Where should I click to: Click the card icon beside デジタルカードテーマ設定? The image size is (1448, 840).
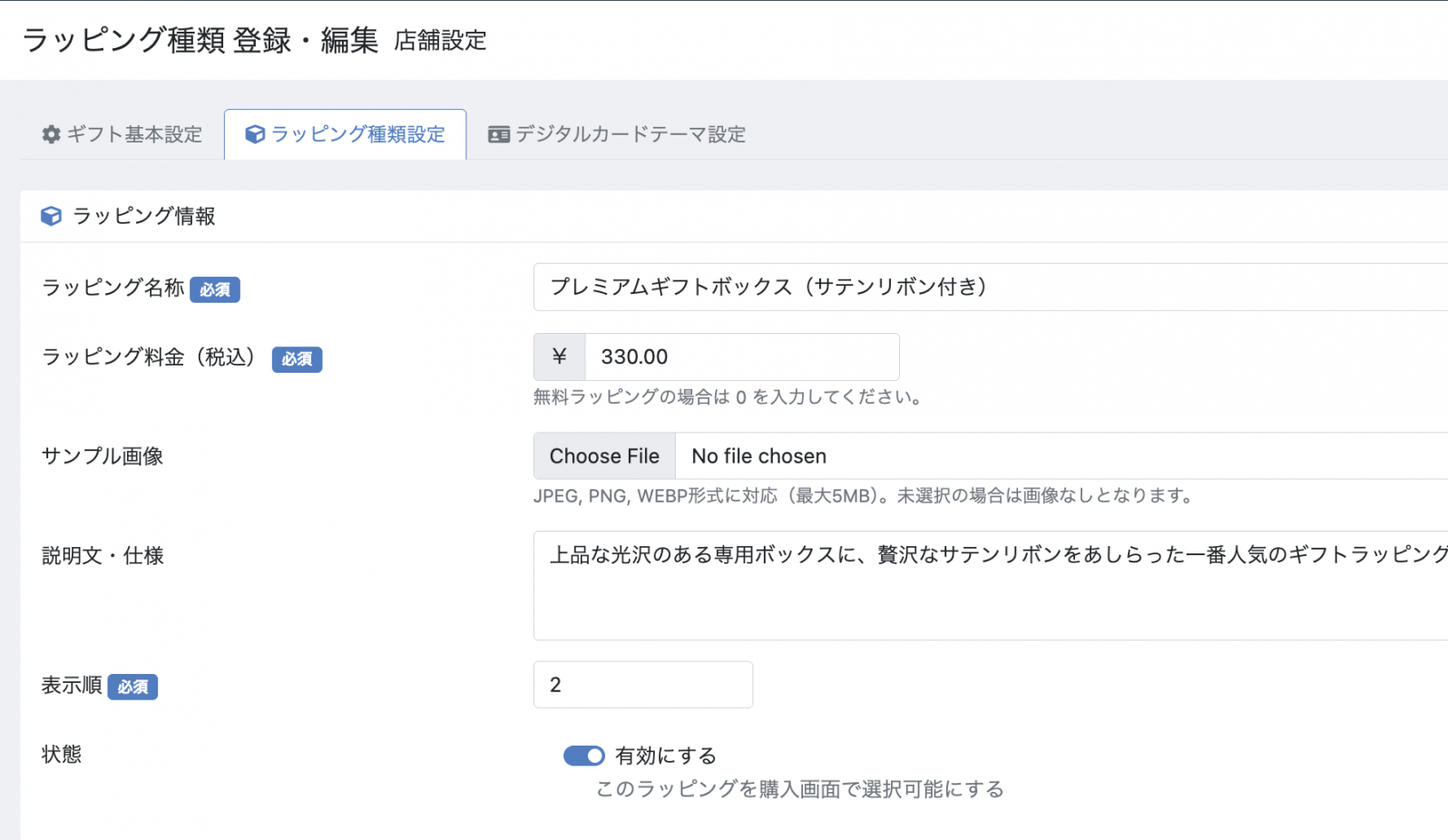point(499,135)
